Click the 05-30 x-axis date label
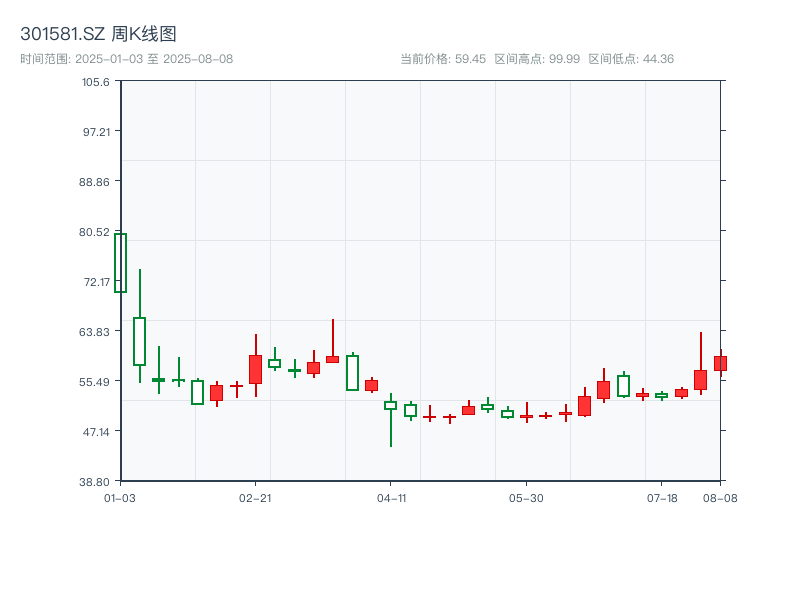Screen dimensions: 800x600 click(x=526, y=497)
